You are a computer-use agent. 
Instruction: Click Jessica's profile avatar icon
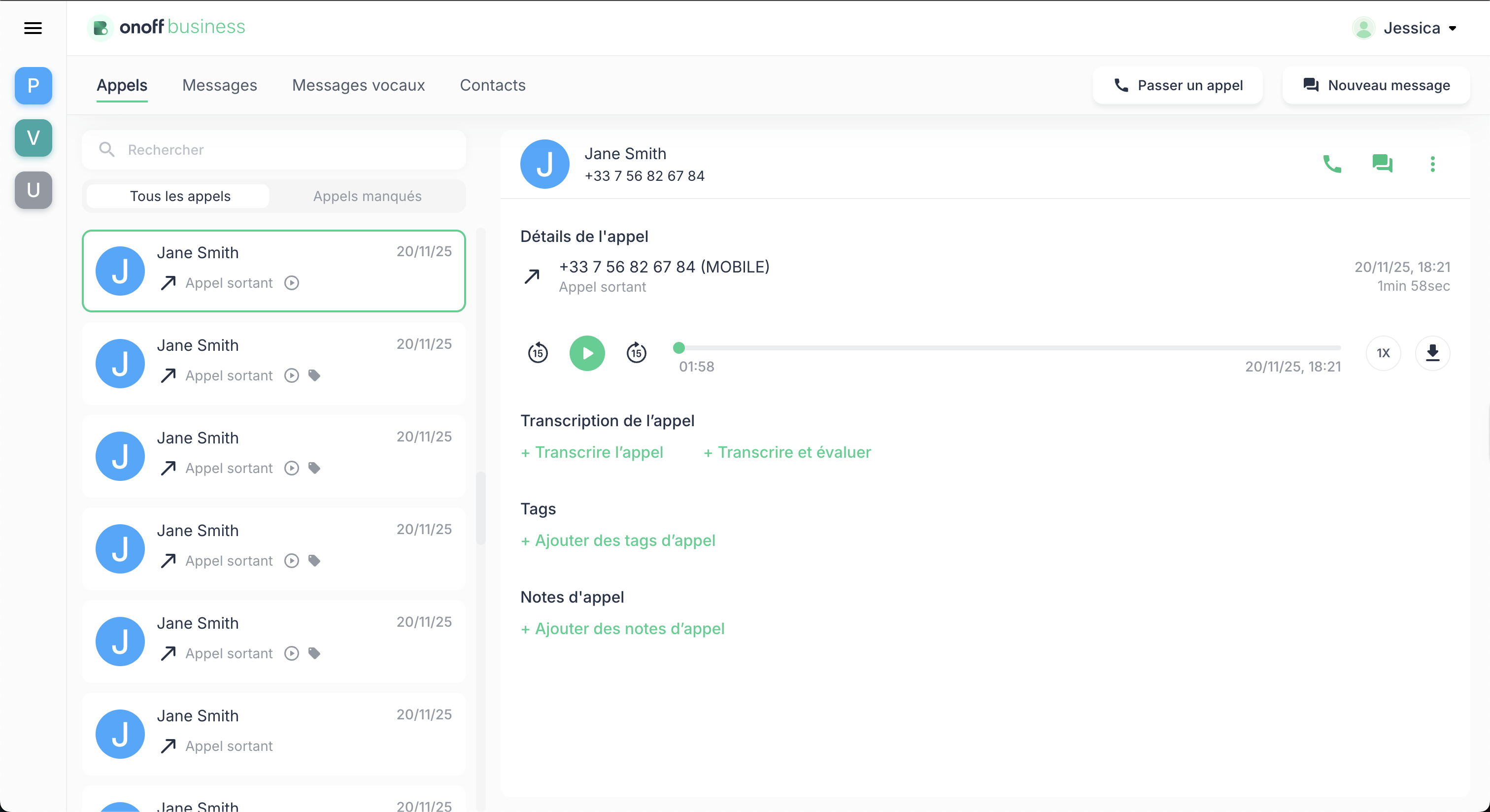pyautogui.click(x=1363, y=28)
